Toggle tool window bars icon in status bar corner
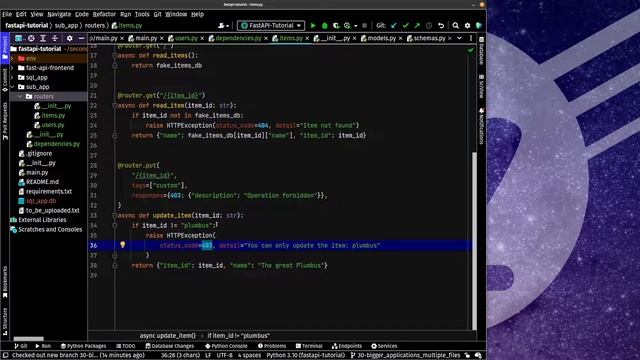The image size is (640, 360). point(5,356)
